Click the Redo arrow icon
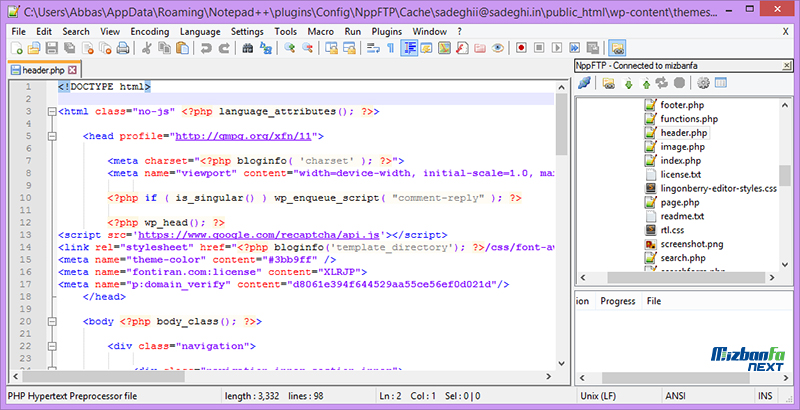Screen dimensions: 800x410 [223, 48]
